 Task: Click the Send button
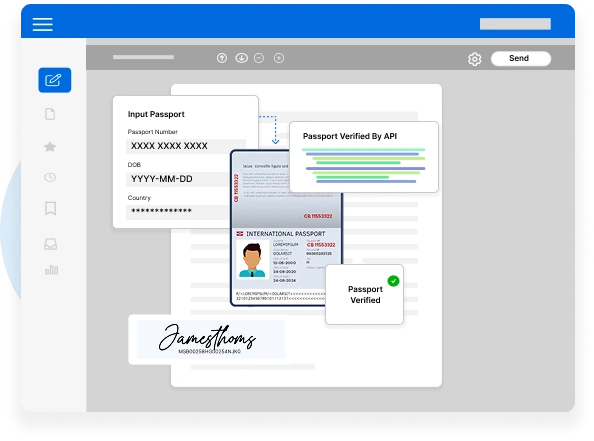coord(521,58)
